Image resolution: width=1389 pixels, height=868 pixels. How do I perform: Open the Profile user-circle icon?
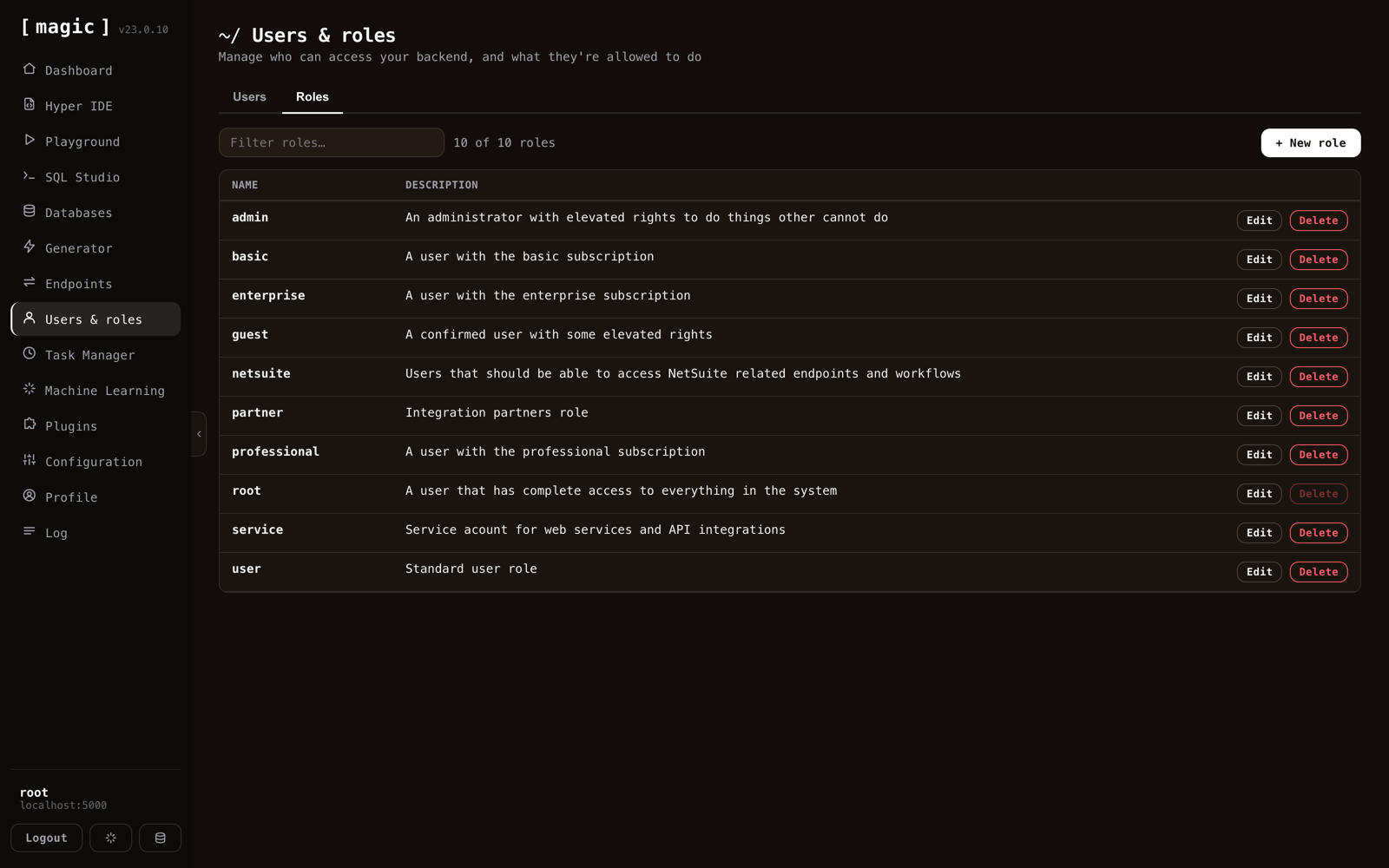30,496
